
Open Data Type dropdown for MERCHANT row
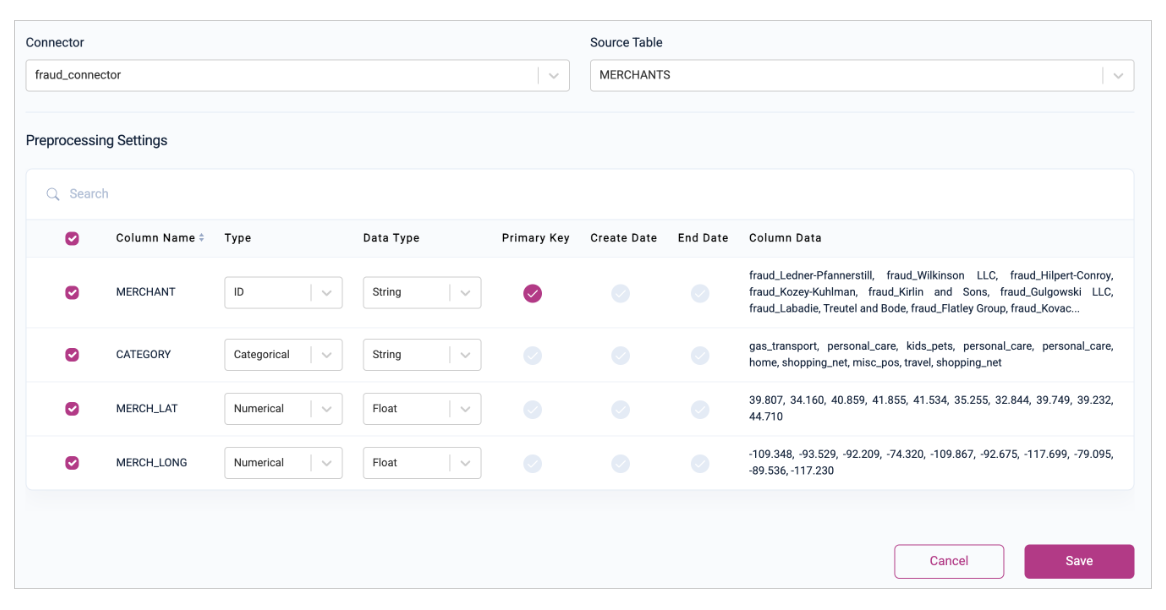(422, 292)
